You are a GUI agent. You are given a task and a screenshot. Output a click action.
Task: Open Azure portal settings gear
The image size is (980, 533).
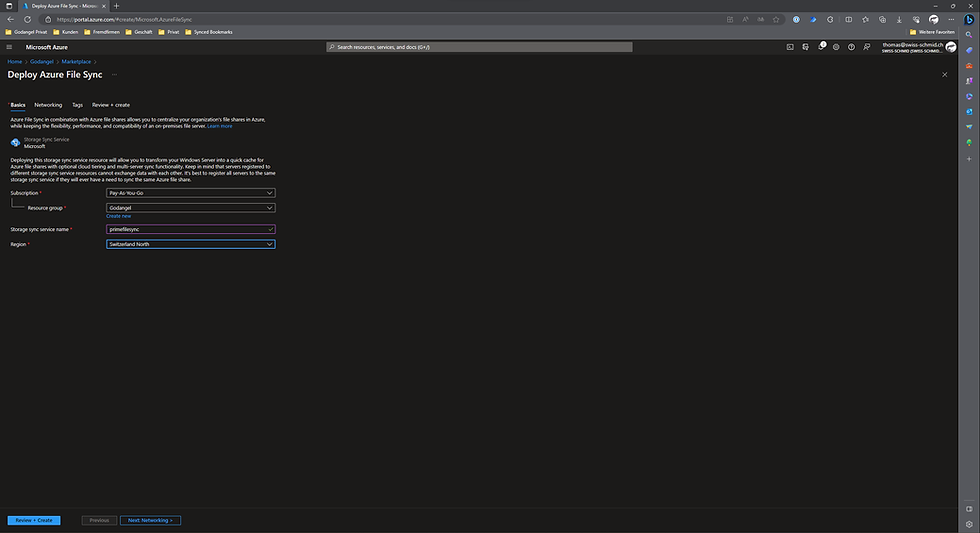(x=836, y=47)
